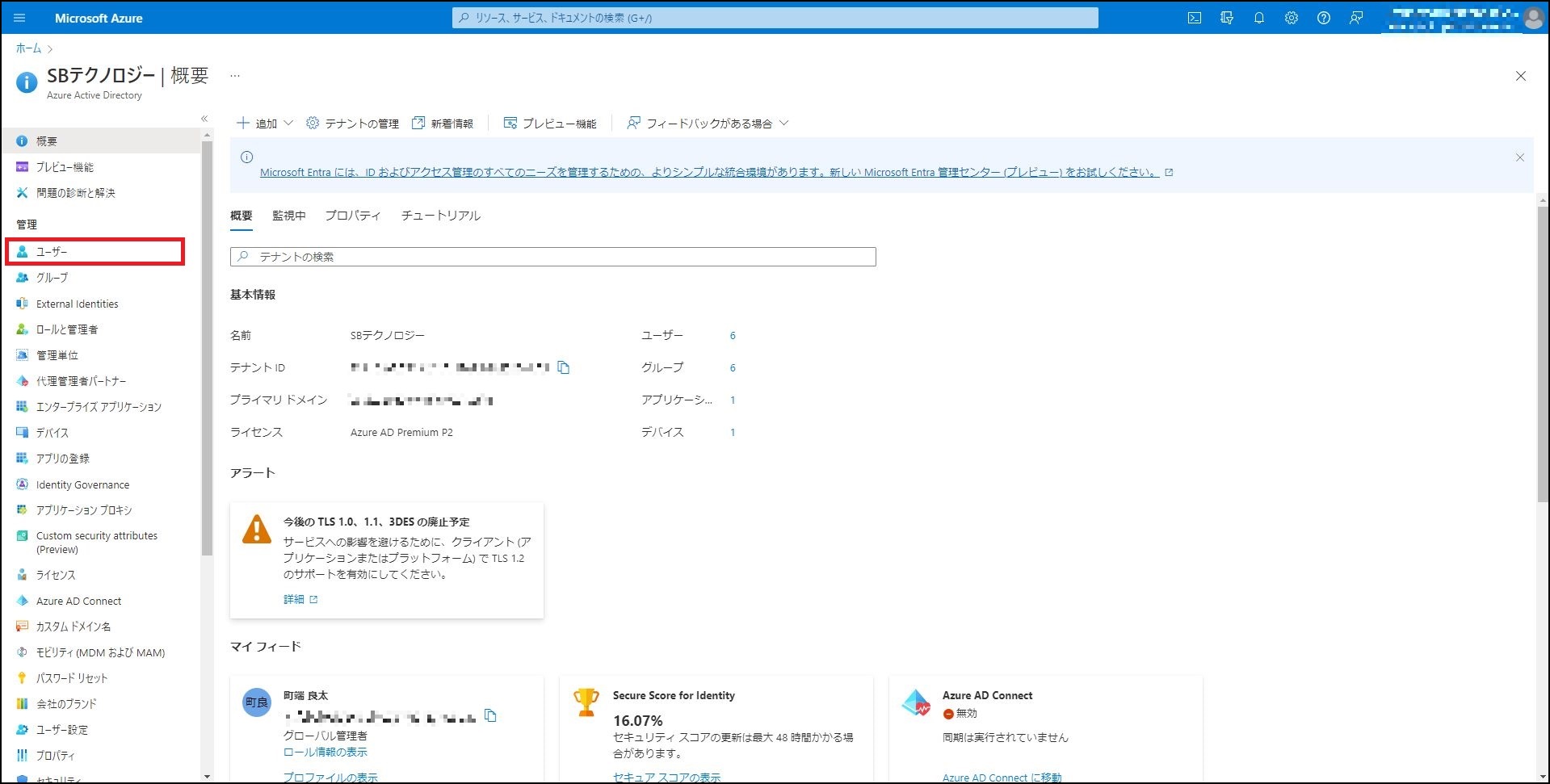1550x784 pixels.
Task: Open portal settings gear
Action: tap(1292, 18)
